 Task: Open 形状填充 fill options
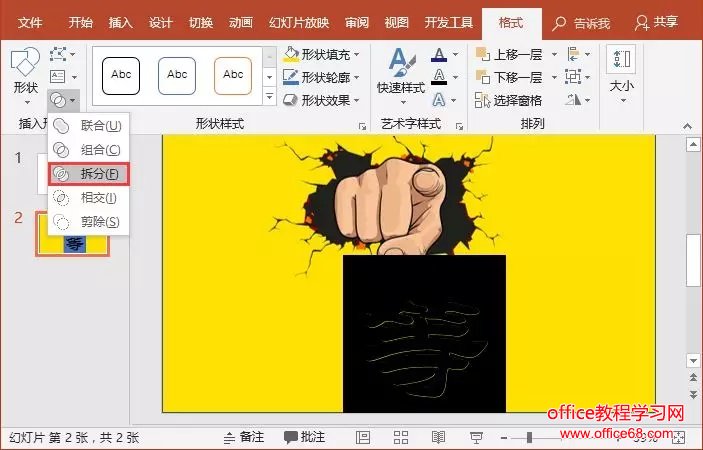(x=321, y=54)
